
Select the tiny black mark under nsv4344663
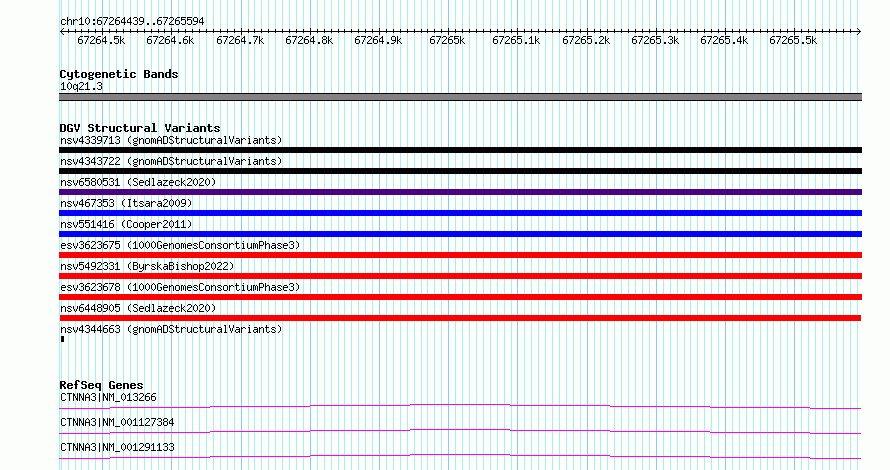pos(62,339)
